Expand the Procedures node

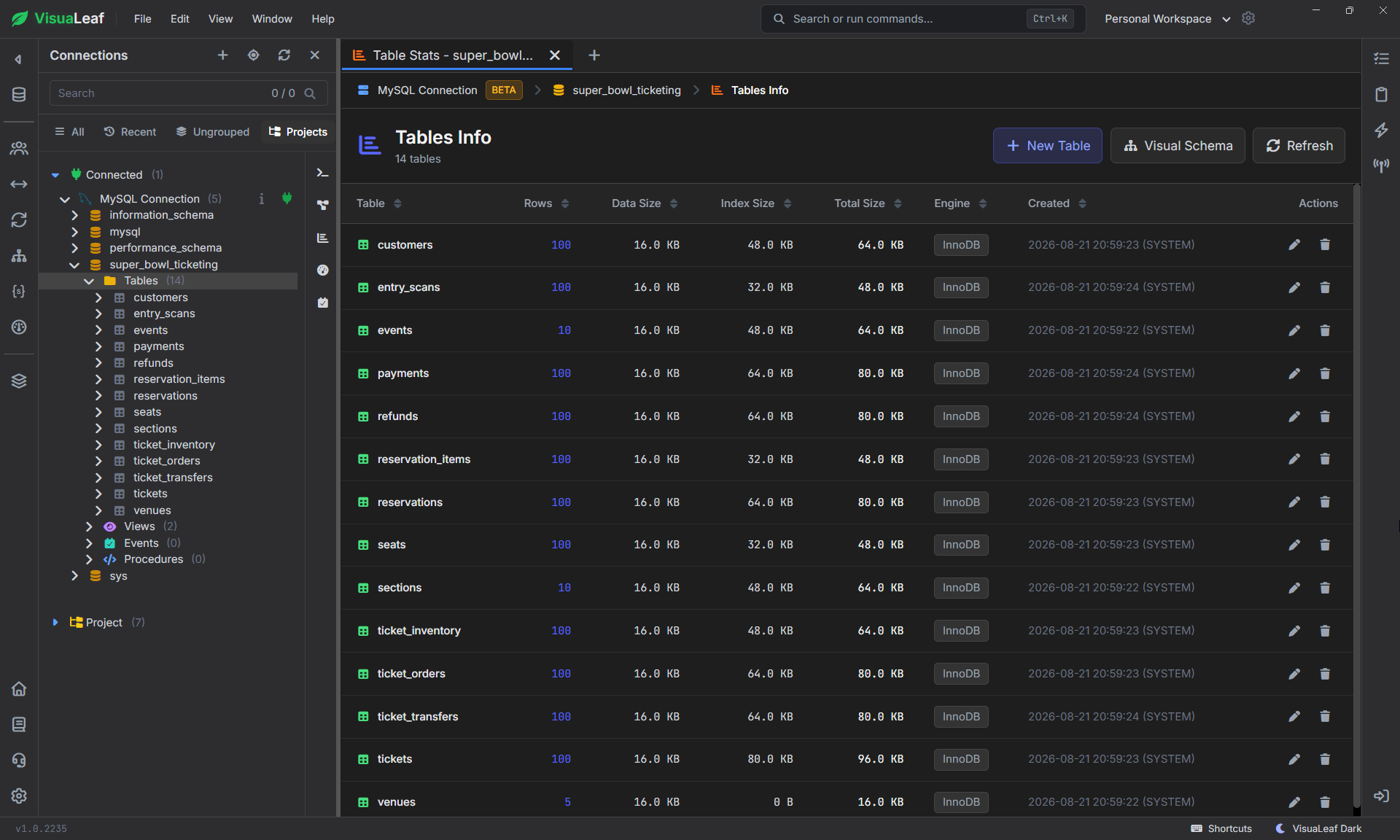click(89, 559)
